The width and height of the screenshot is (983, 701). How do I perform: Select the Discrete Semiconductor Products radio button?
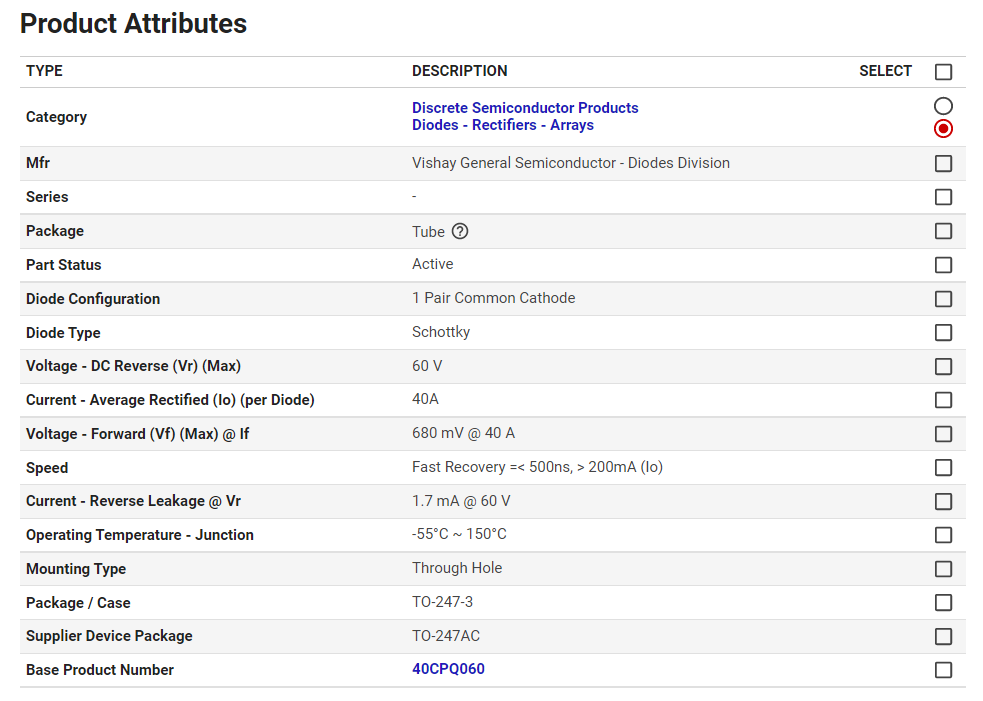[x=943, y=106]
